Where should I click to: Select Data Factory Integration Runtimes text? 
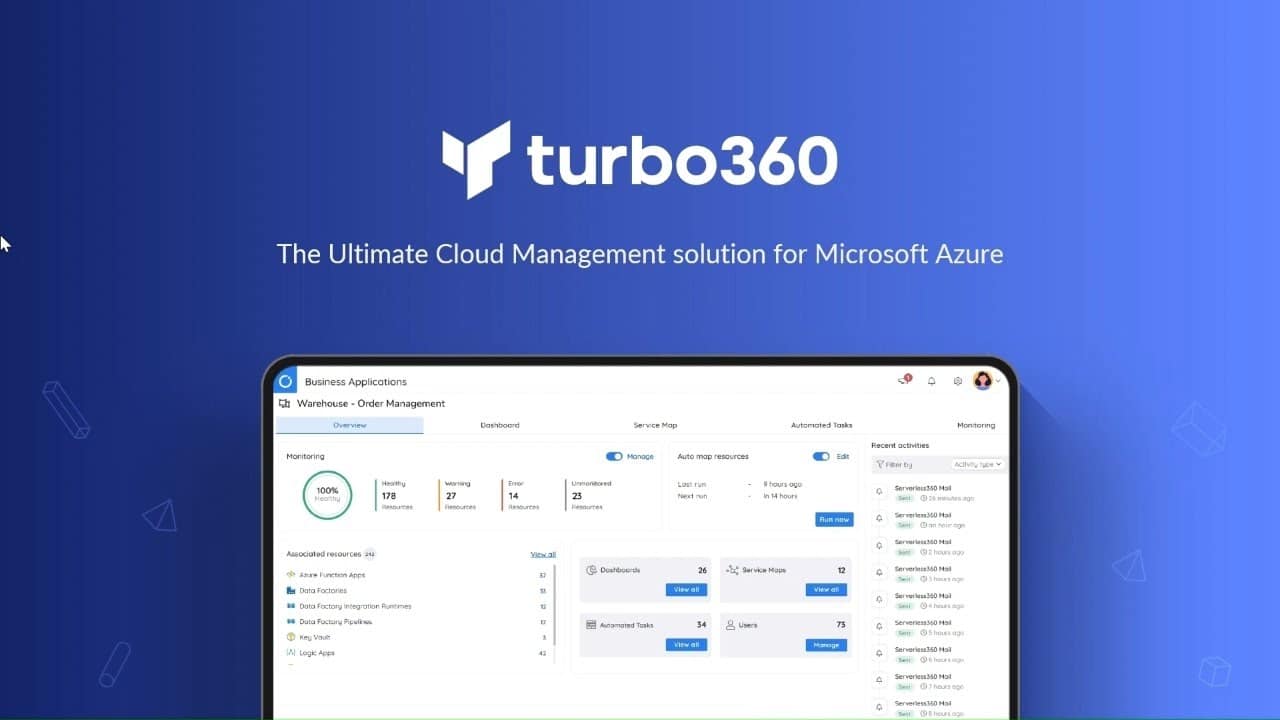[x=355, y=606]
